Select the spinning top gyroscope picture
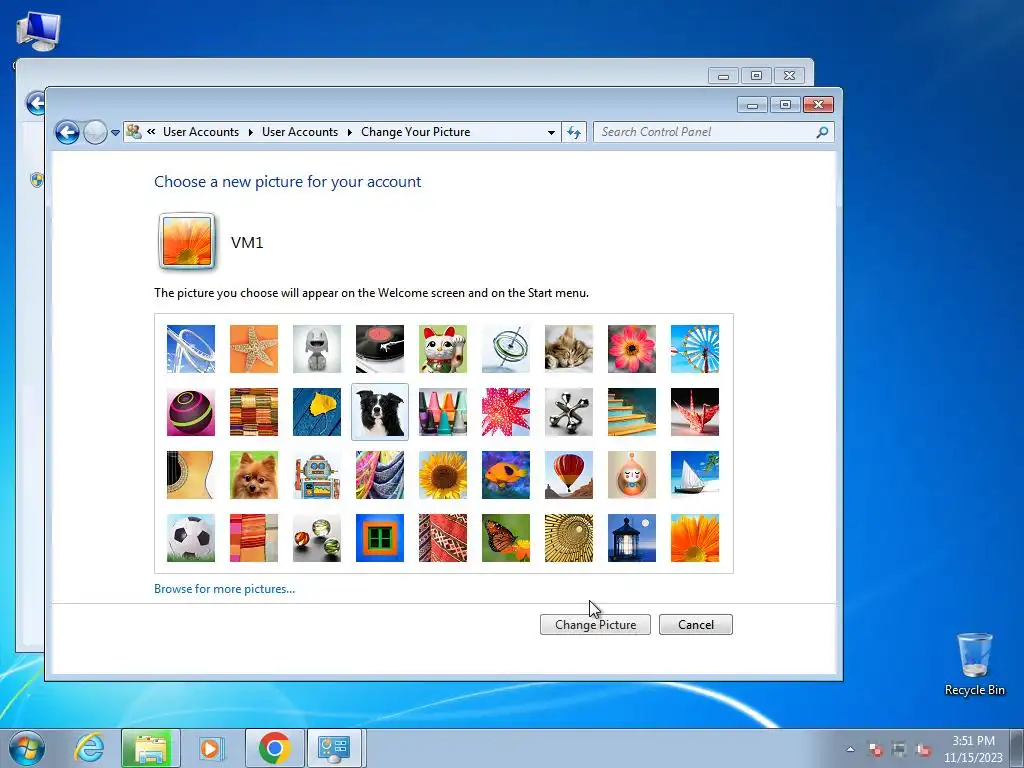The height and width of the screenshot is (768, 1024). [x=506, y=349]
